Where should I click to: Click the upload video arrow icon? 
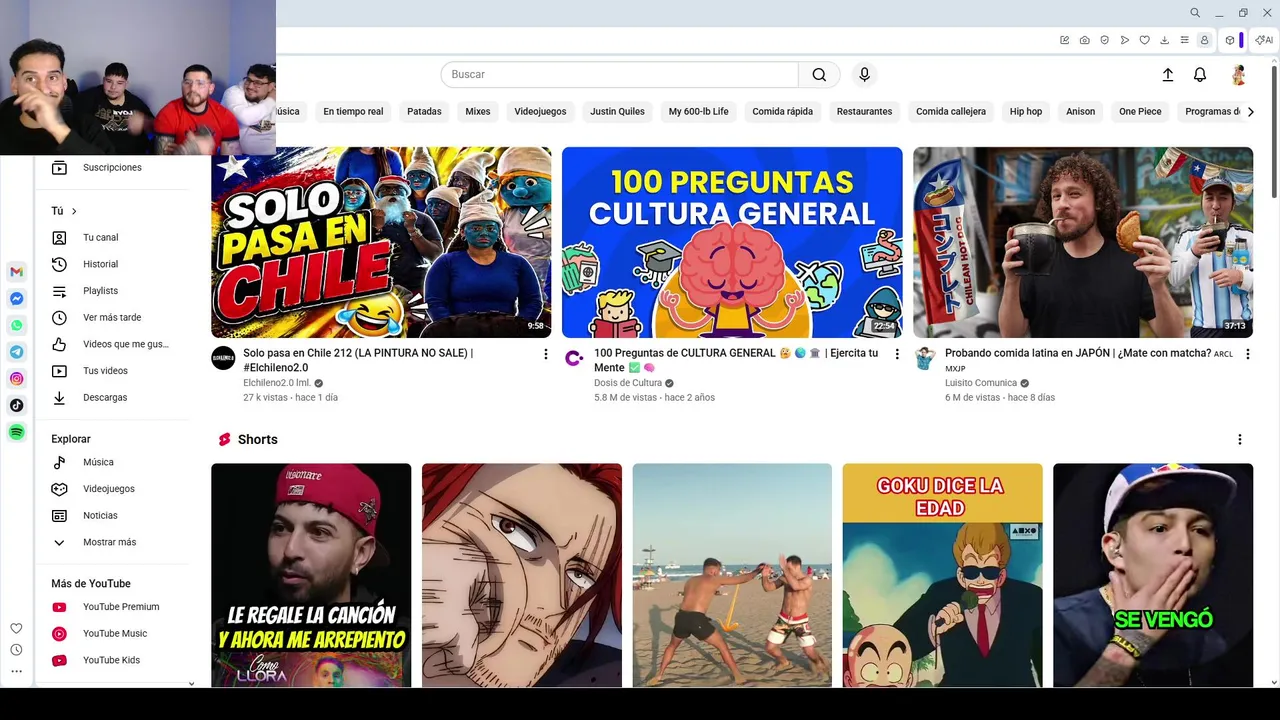[1167, 74]
